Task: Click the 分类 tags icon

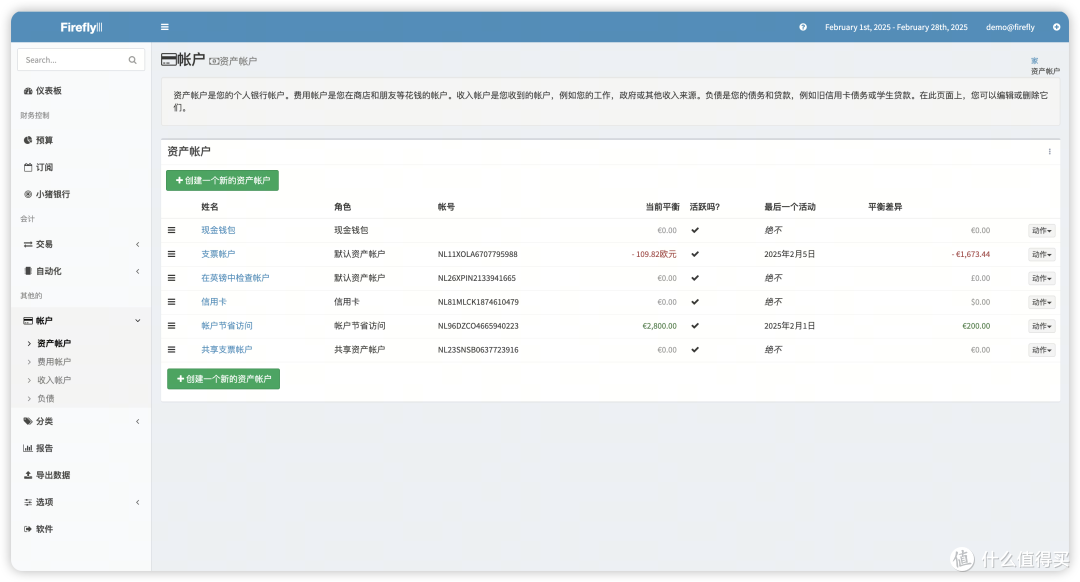Action: pyautogui.click(x=28, y=421)
